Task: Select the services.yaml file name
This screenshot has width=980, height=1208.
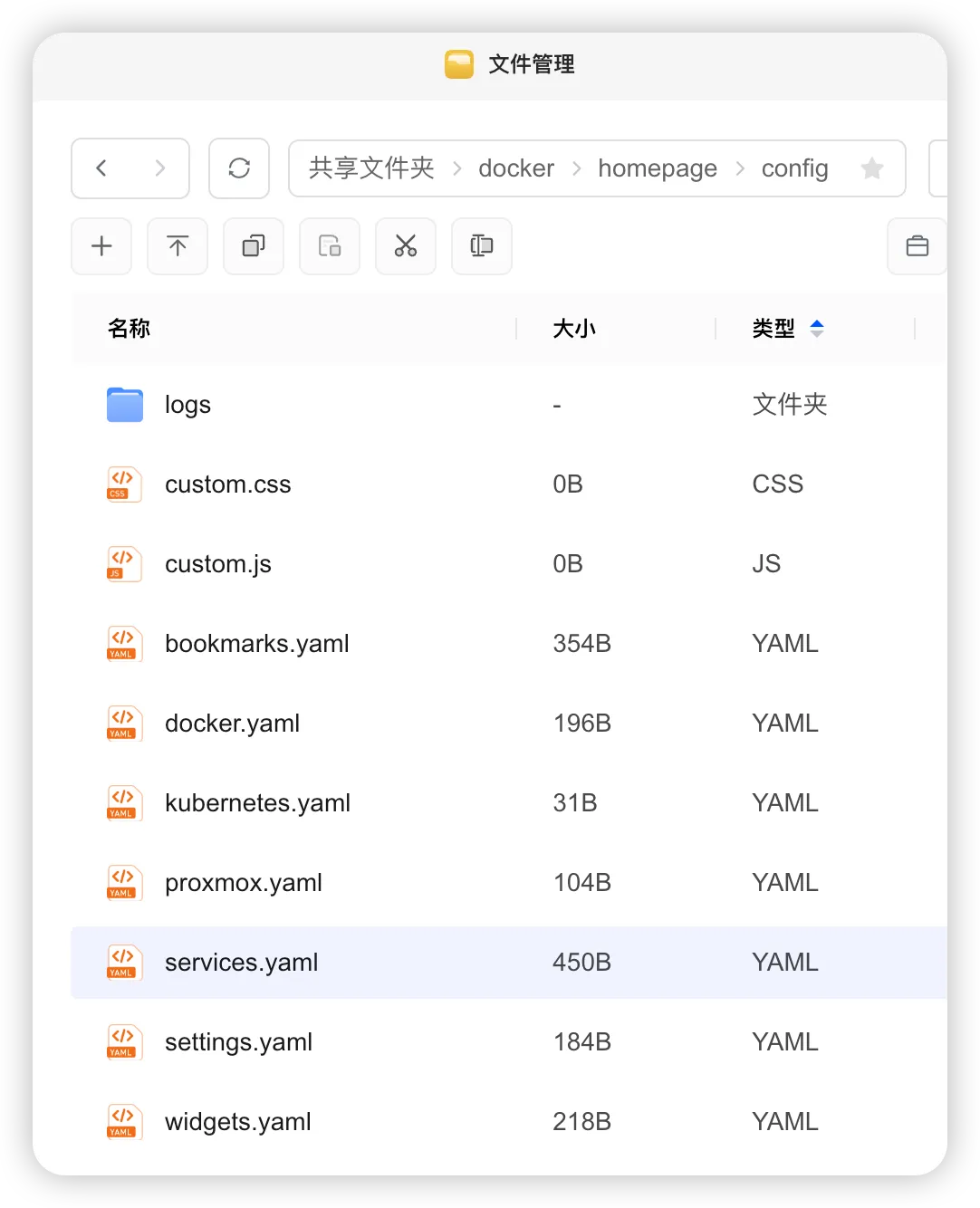Action: pos(242,963)
